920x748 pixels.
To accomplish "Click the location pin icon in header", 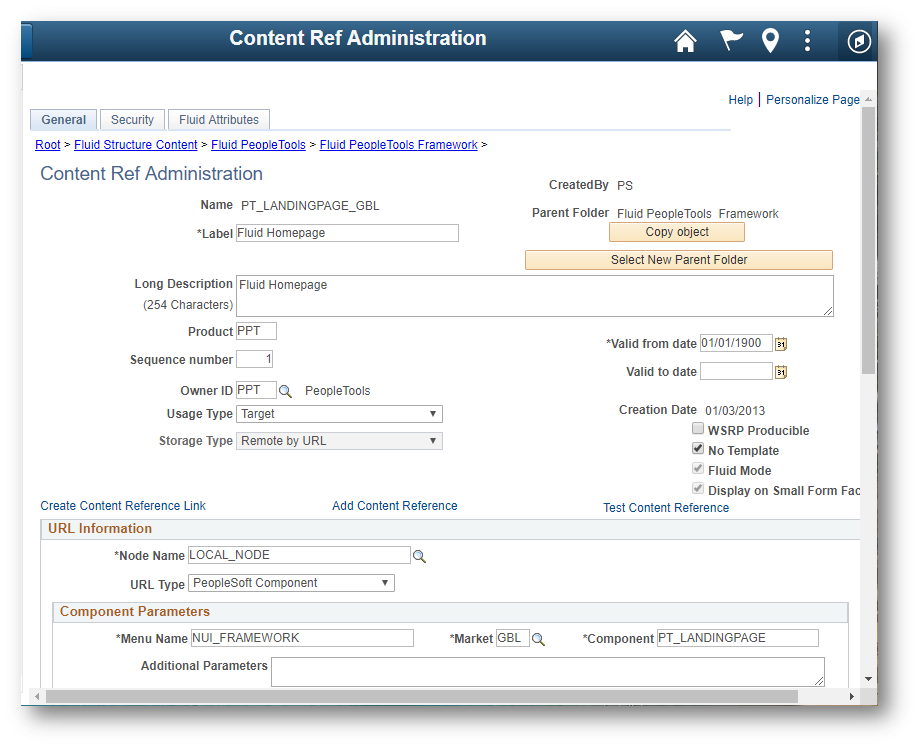I will 770,41.
